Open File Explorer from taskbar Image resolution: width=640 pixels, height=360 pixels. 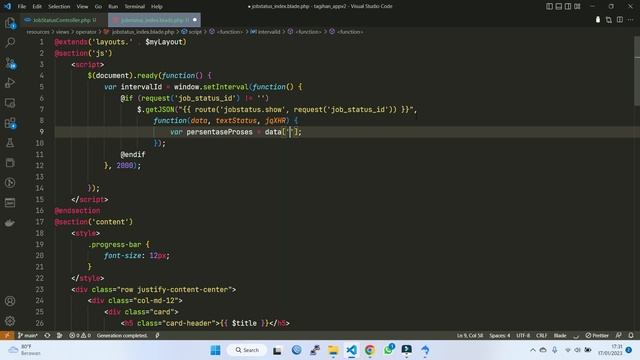click(333, 350)
